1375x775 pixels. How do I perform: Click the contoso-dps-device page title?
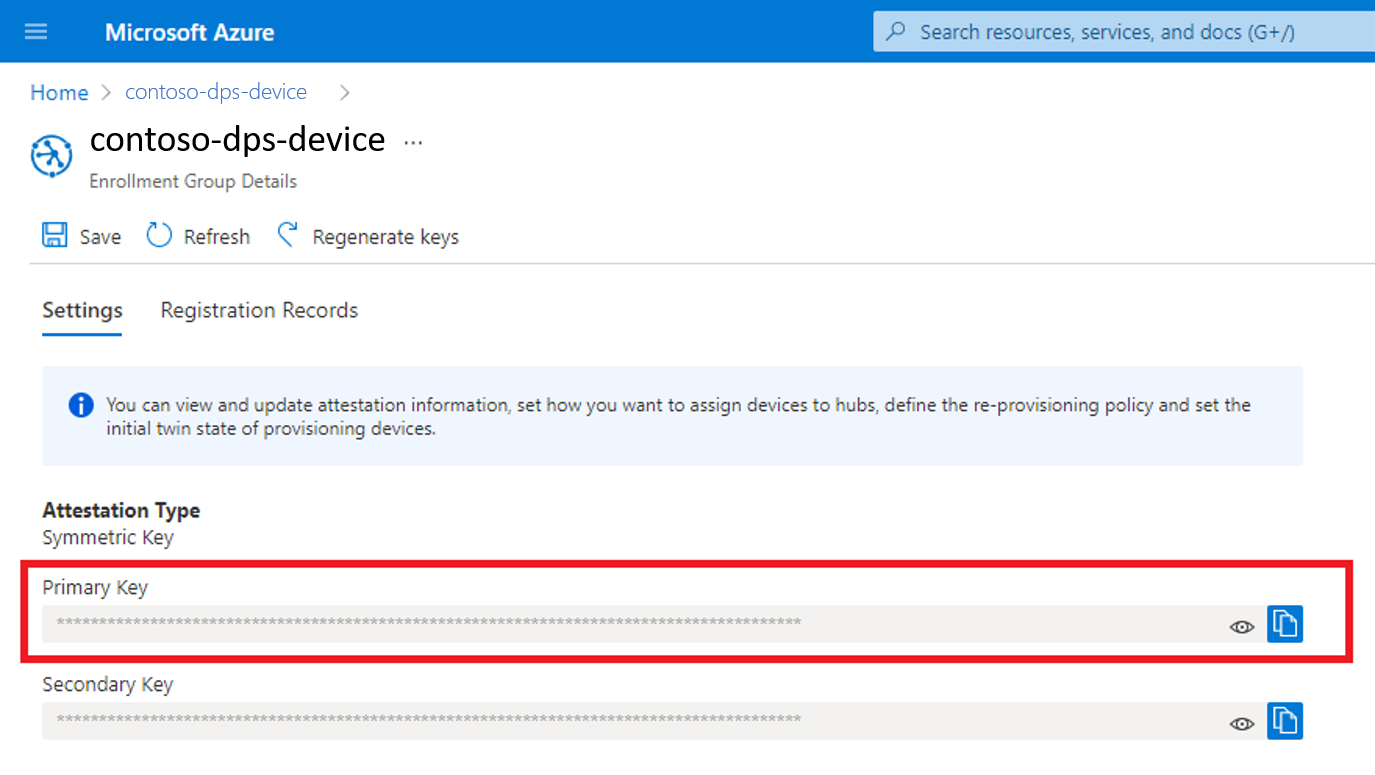[x=237, y=139]
